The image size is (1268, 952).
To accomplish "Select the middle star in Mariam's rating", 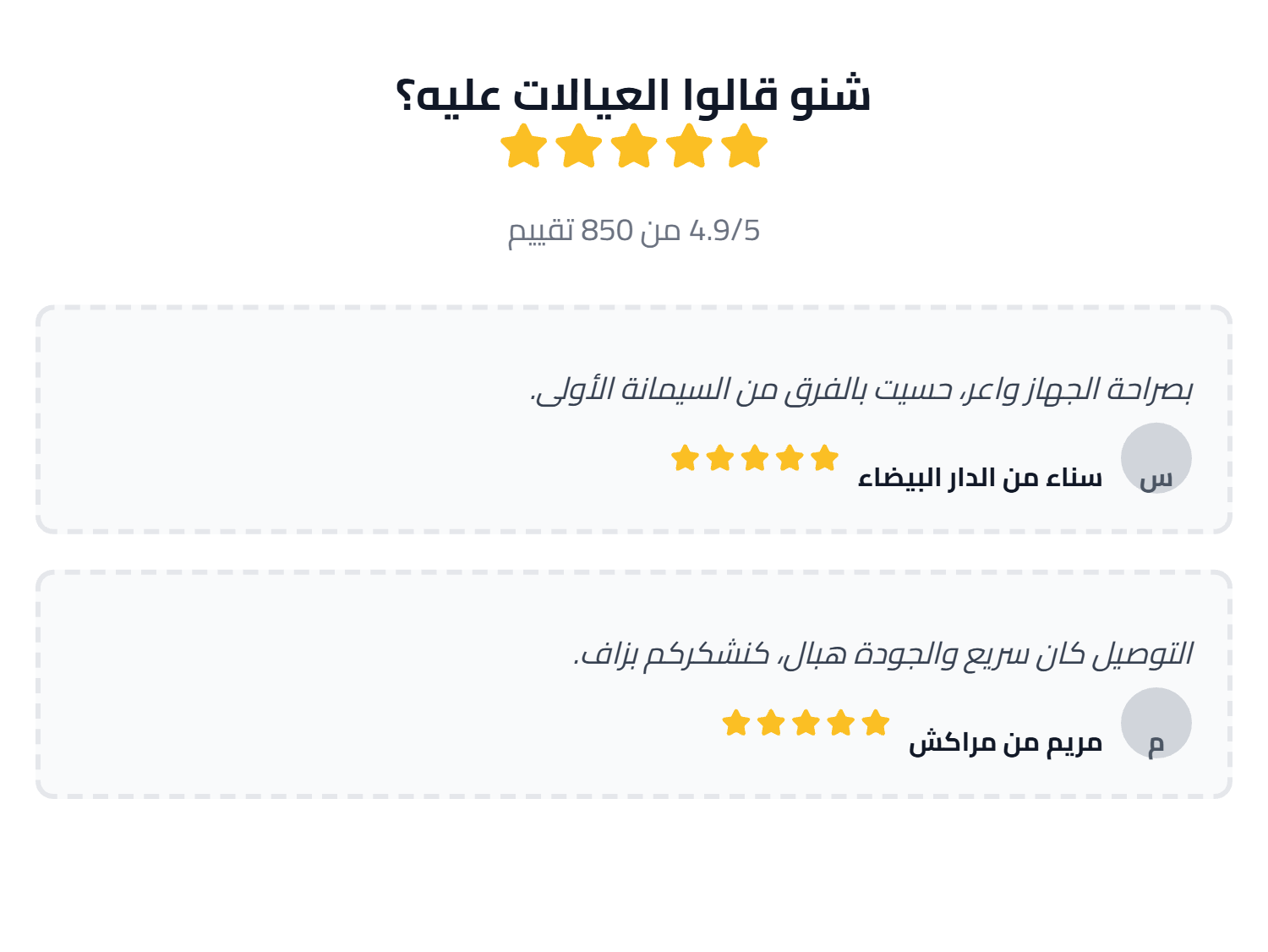I will click(806, 723).
